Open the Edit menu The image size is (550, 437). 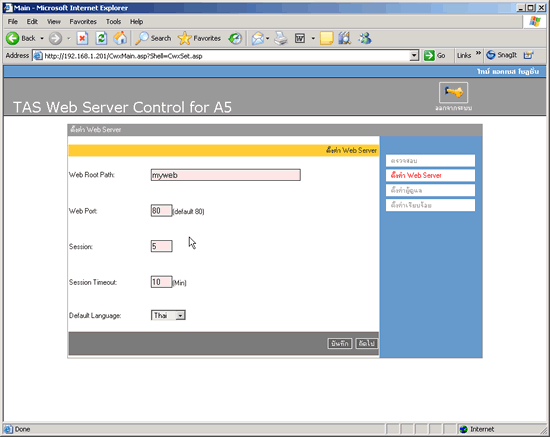[32, 22]
